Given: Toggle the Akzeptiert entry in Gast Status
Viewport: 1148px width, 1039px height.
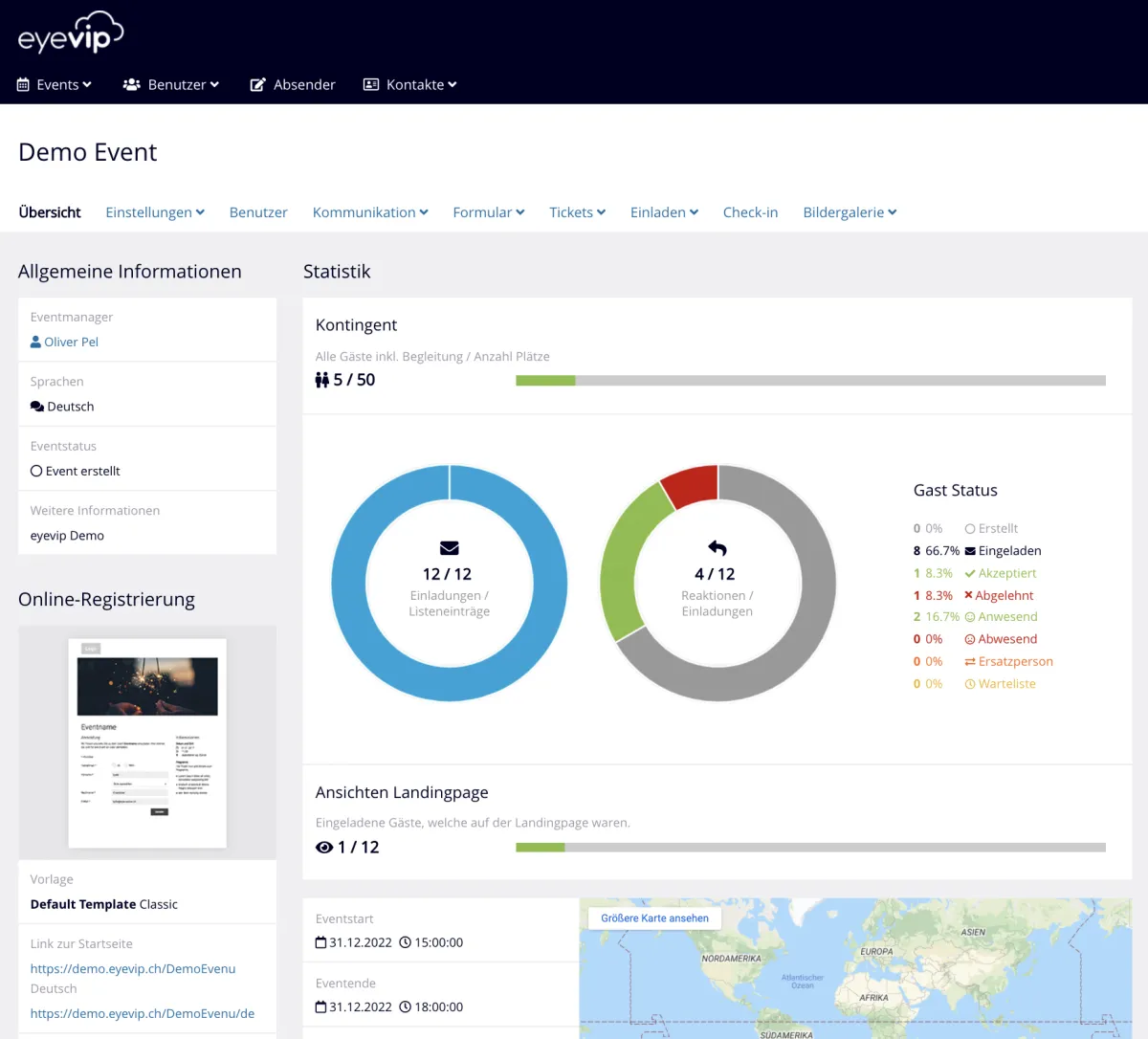Looking at the screenshot, I should (x=1006, y=573).
